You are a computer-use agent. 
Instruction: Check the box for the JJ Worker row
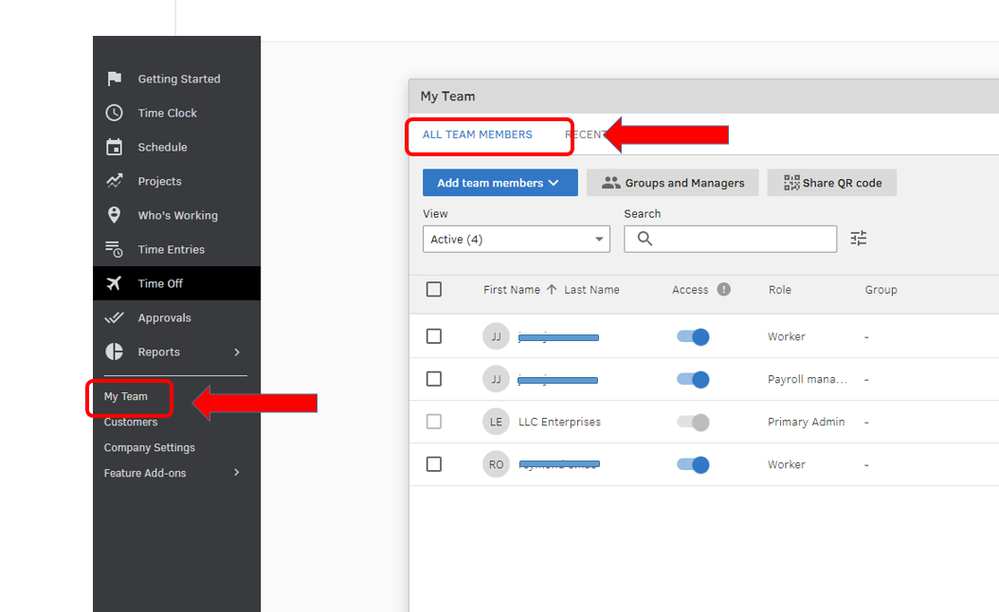click(x=434, y=336)
